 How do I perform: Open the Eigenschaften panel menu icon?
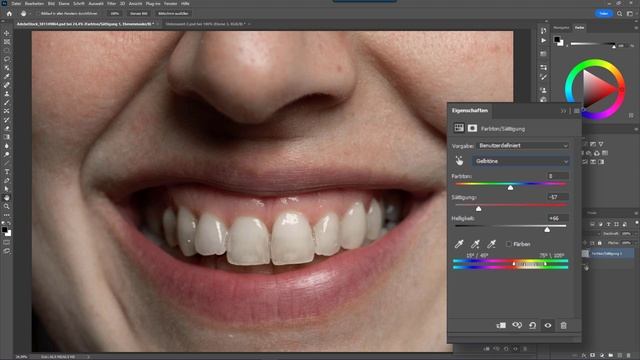click(576, 111)
